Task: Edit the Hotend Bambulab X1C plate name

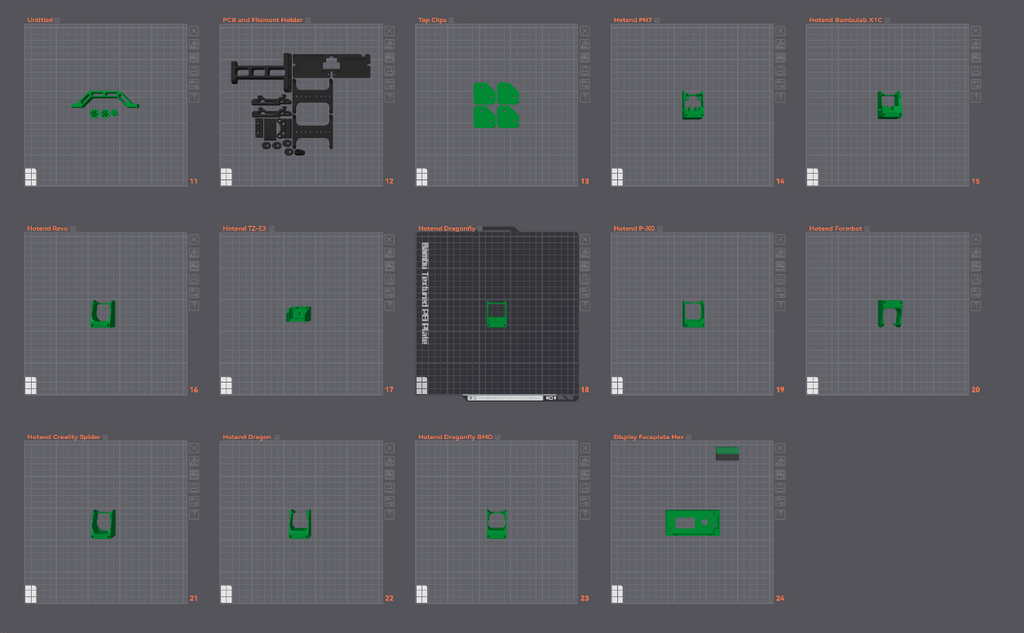Action: coord(887,20)
